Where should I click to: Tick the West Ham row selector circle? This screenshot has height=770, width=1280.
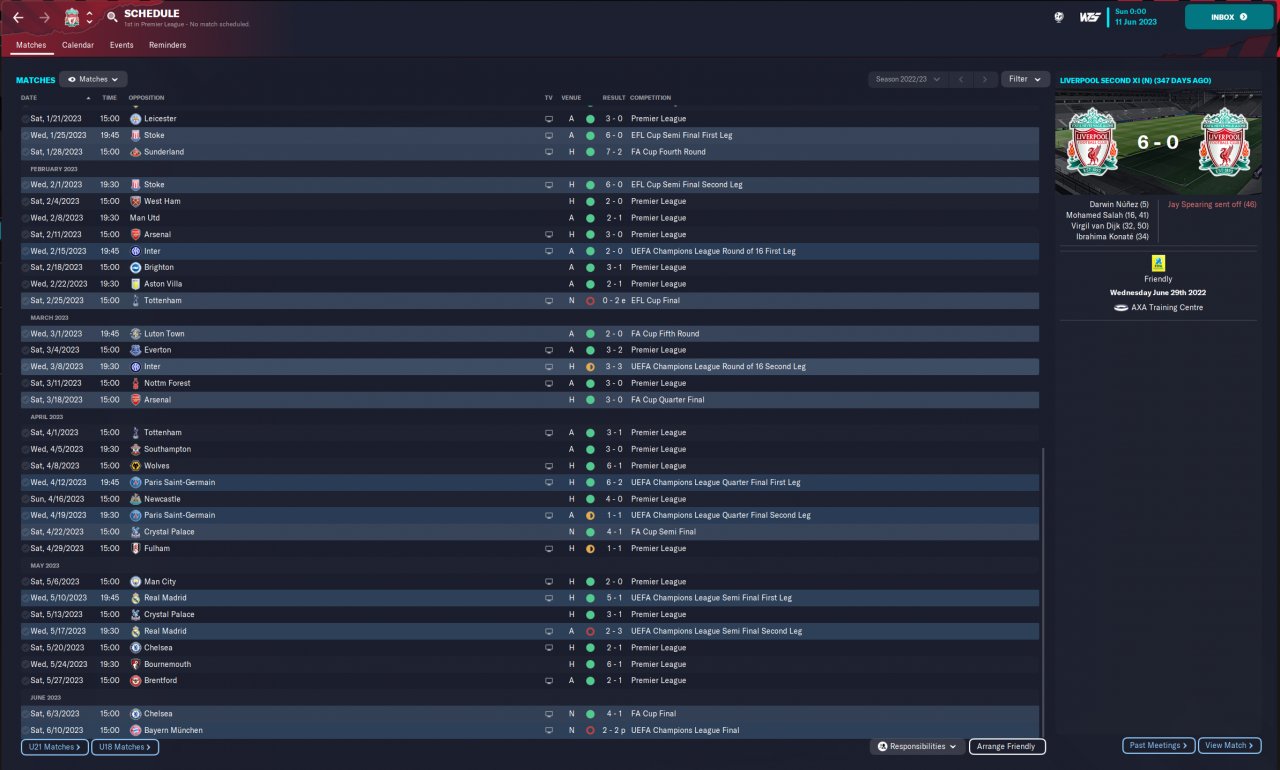[26, 201]
